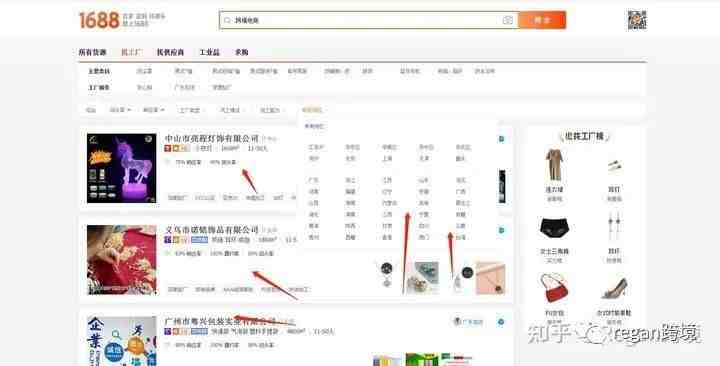Click the 1688 logo
Image resolution: width=720 pixels, height=366 pixels.
(99, 20)
